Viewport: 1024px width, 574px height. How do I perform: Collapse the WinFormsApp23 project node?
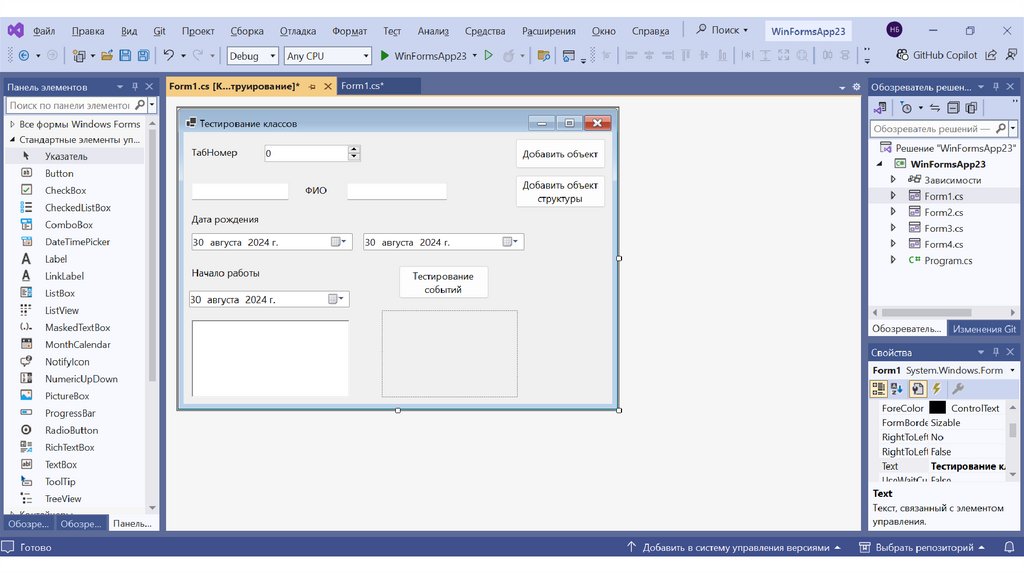879,164
